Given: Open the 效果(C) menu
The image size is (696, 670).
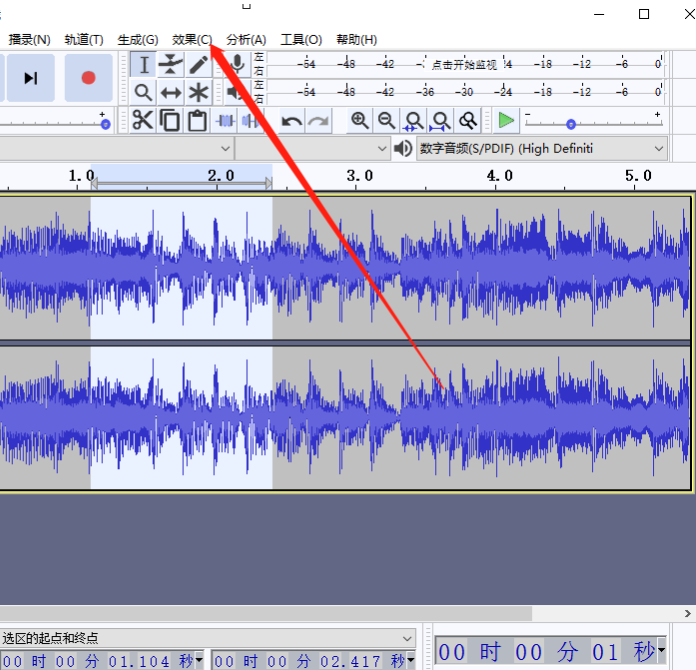Looking at the screenshot, I should coord(191,39).
